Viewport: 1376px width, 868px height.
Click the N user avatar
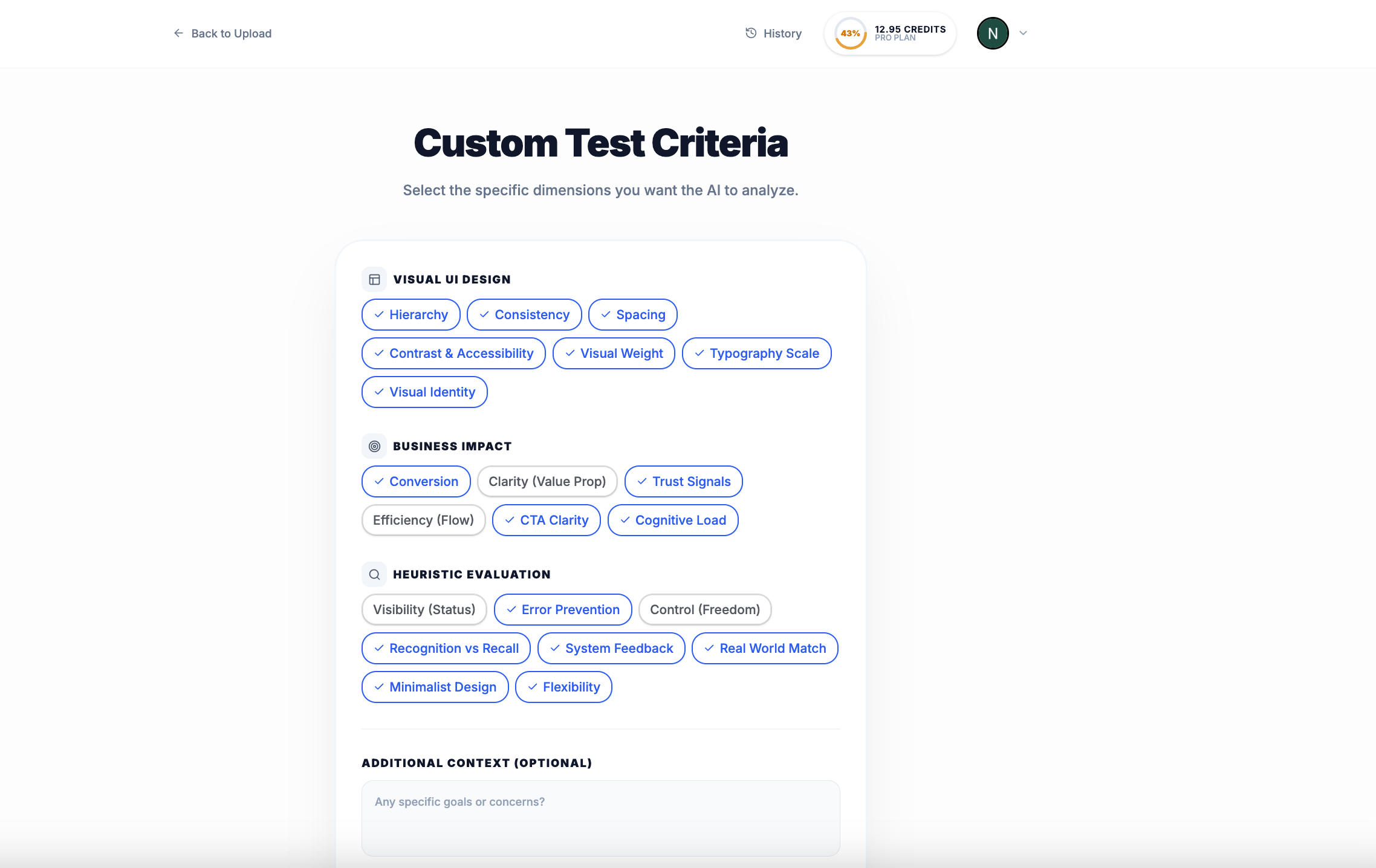(x=993, y=33)
